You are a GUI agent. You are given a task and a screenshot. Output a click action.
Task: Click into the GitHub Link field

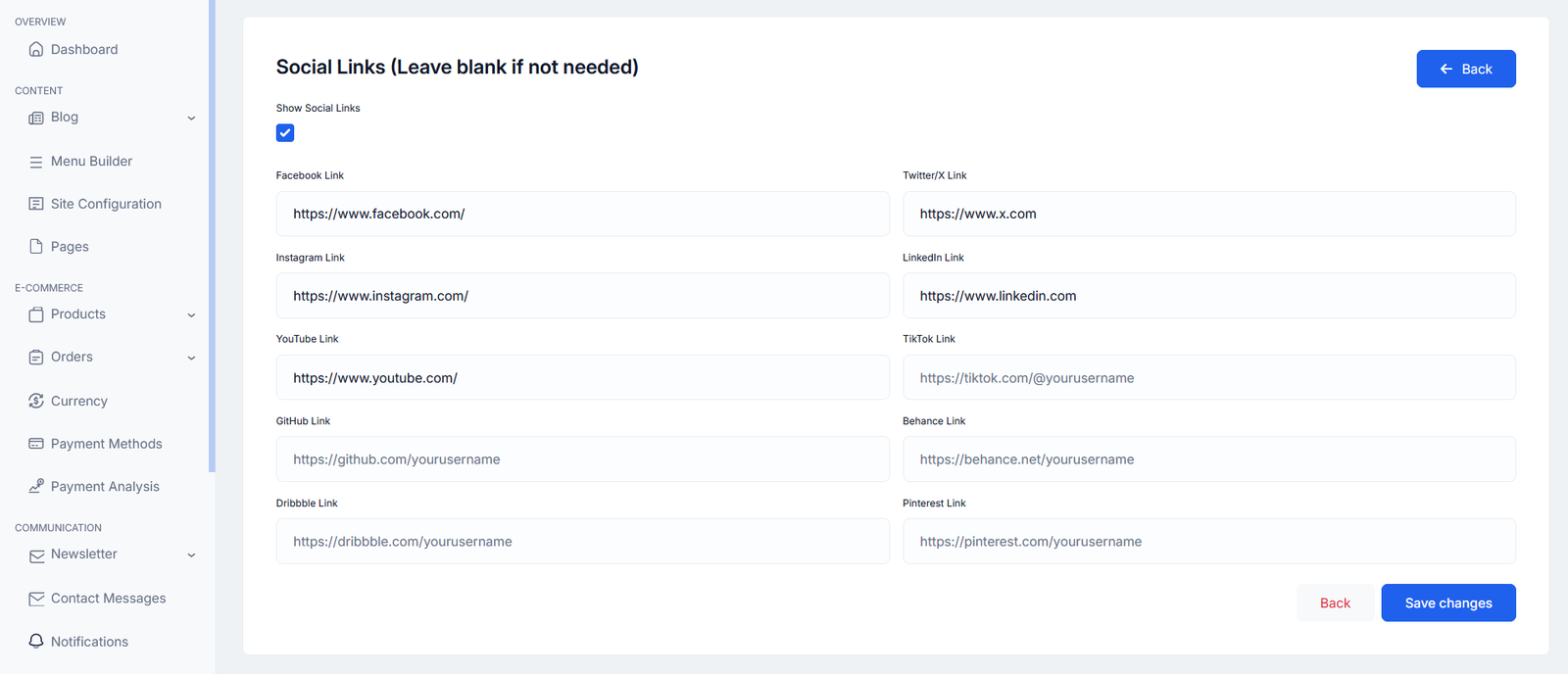[x=582, y=459]
